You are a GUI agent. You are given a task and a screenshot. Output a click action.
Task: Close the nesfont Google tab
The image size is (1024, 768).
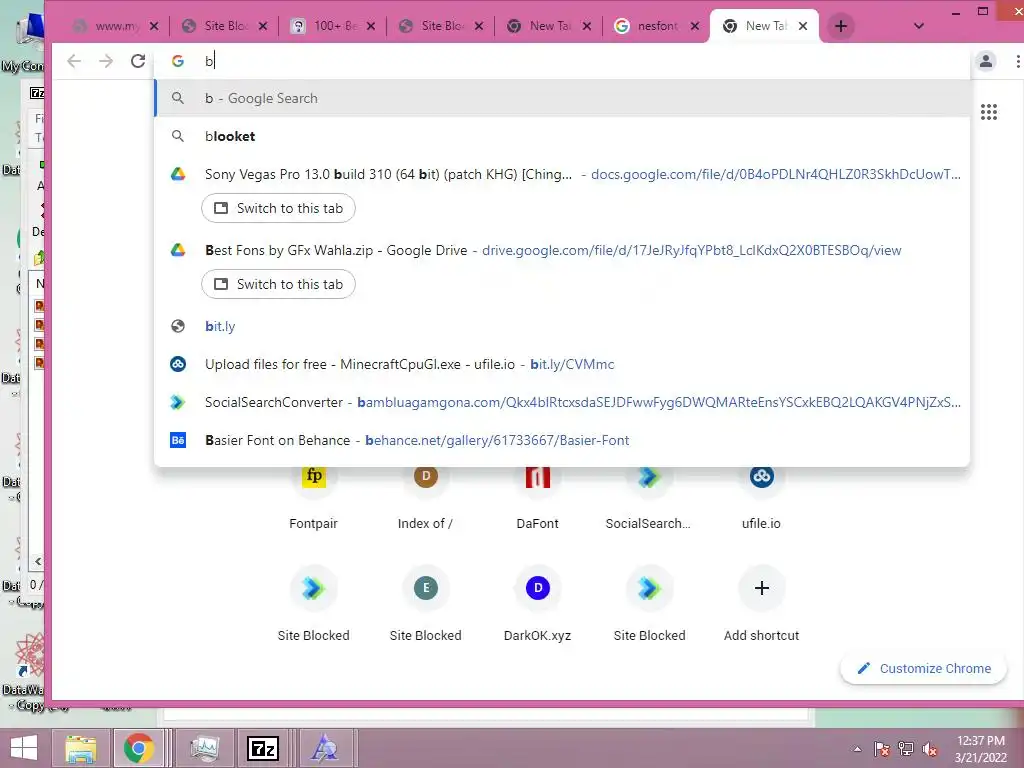click(x=695, y=26)
